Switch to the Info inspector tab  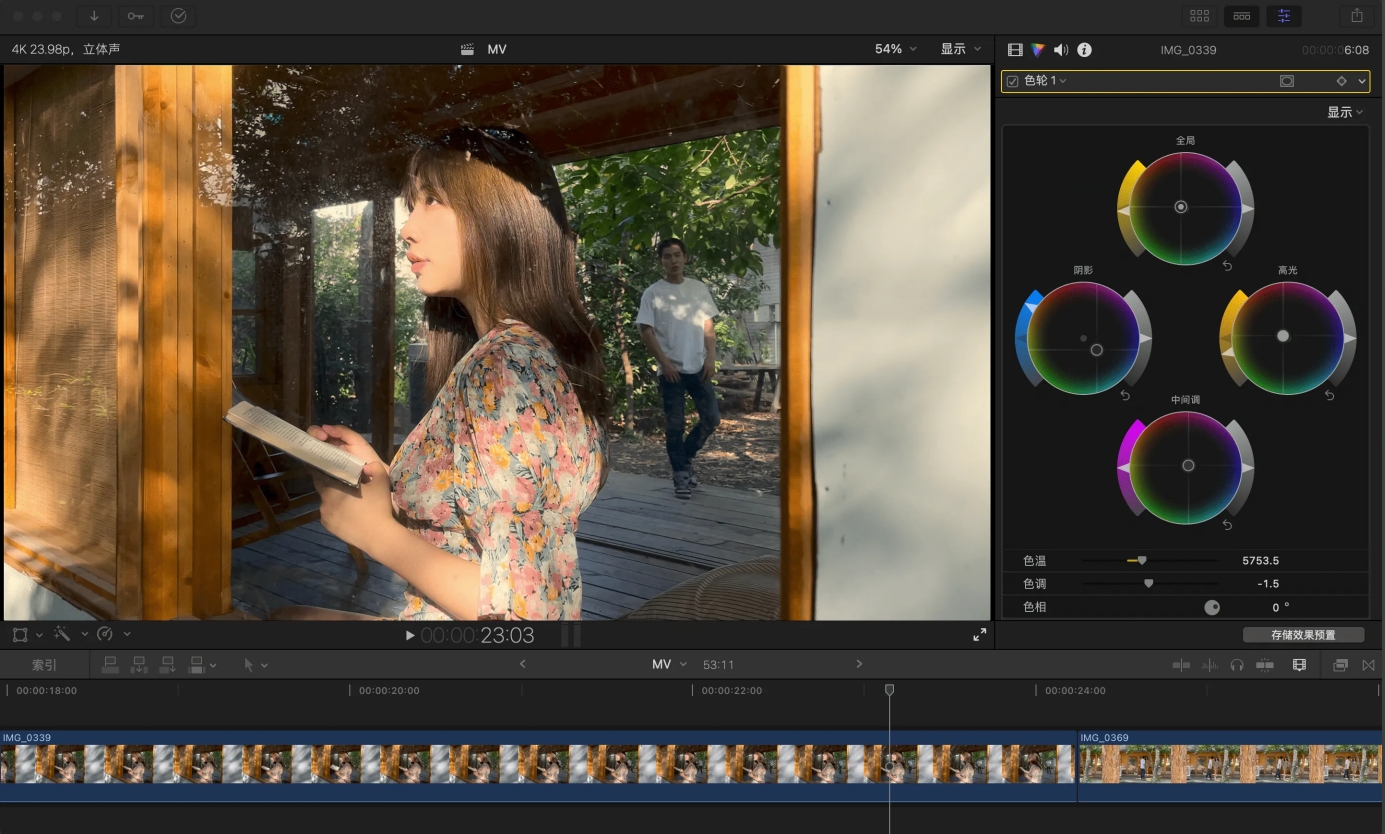coord(1084,50)
